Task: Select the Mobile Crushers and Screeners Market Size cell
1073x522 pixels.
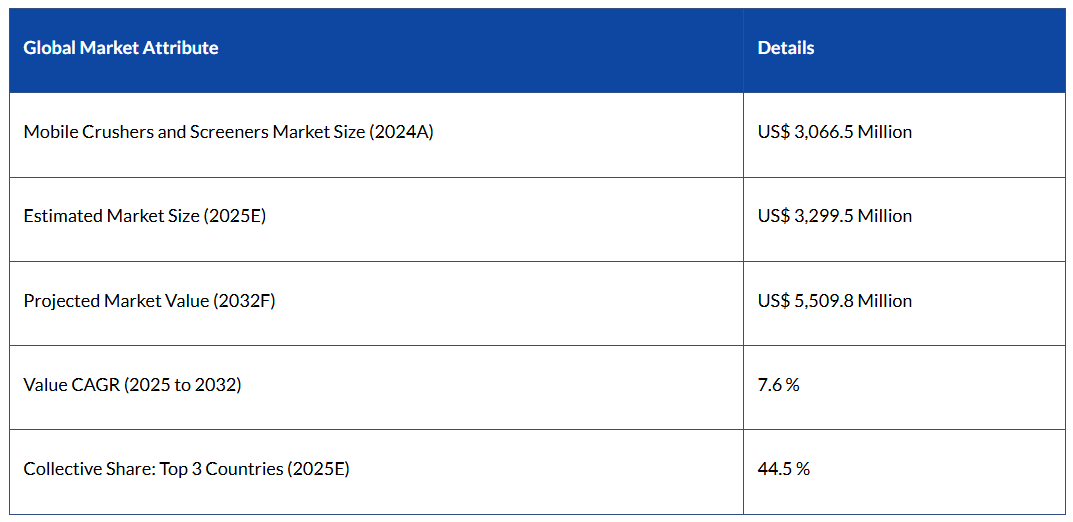Action: [228, 132]
